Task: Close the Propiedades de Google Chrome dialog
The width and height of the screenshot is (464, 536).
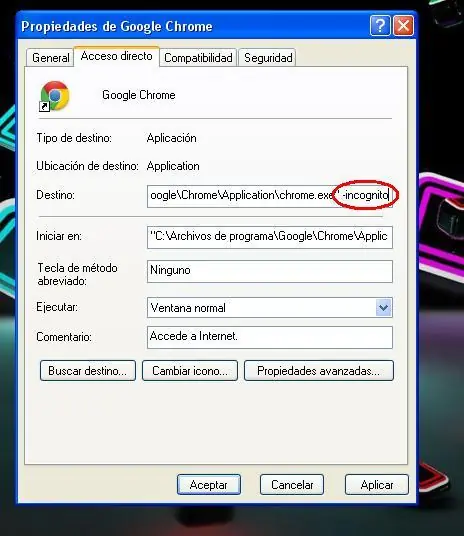Action: point(403,26)
